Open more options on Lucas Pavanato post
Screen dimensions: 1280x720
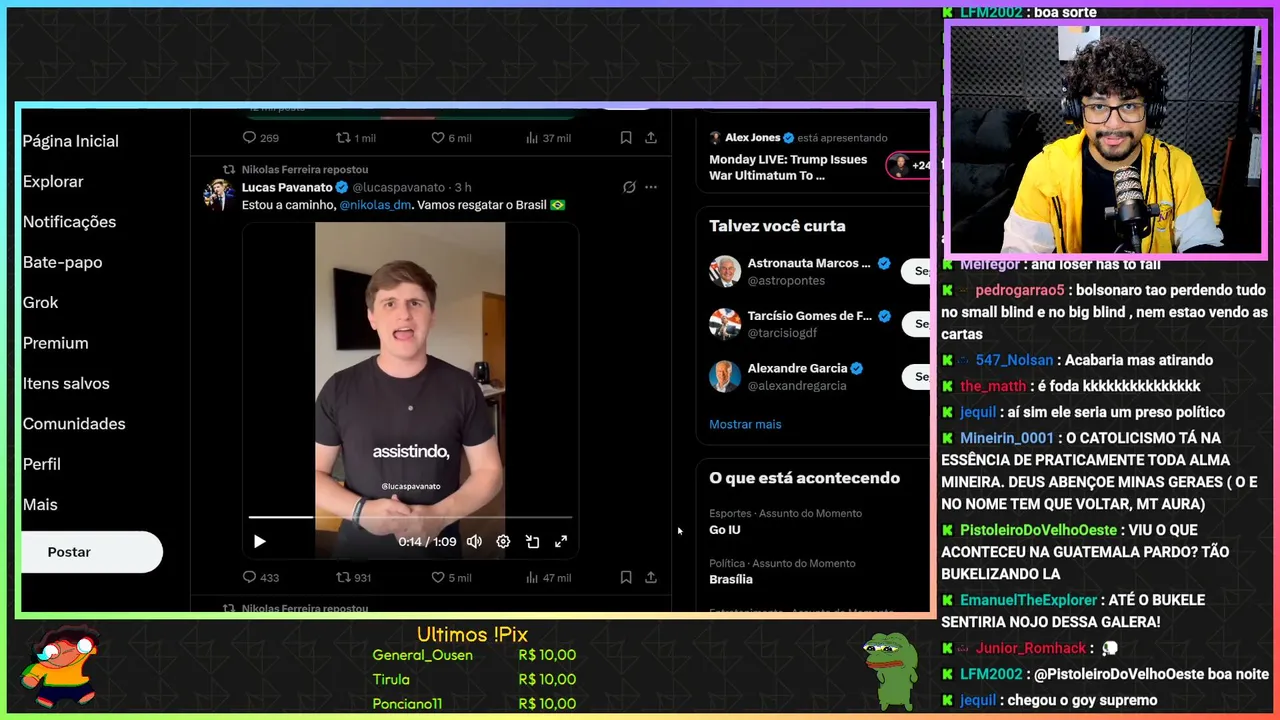point(651,187)
